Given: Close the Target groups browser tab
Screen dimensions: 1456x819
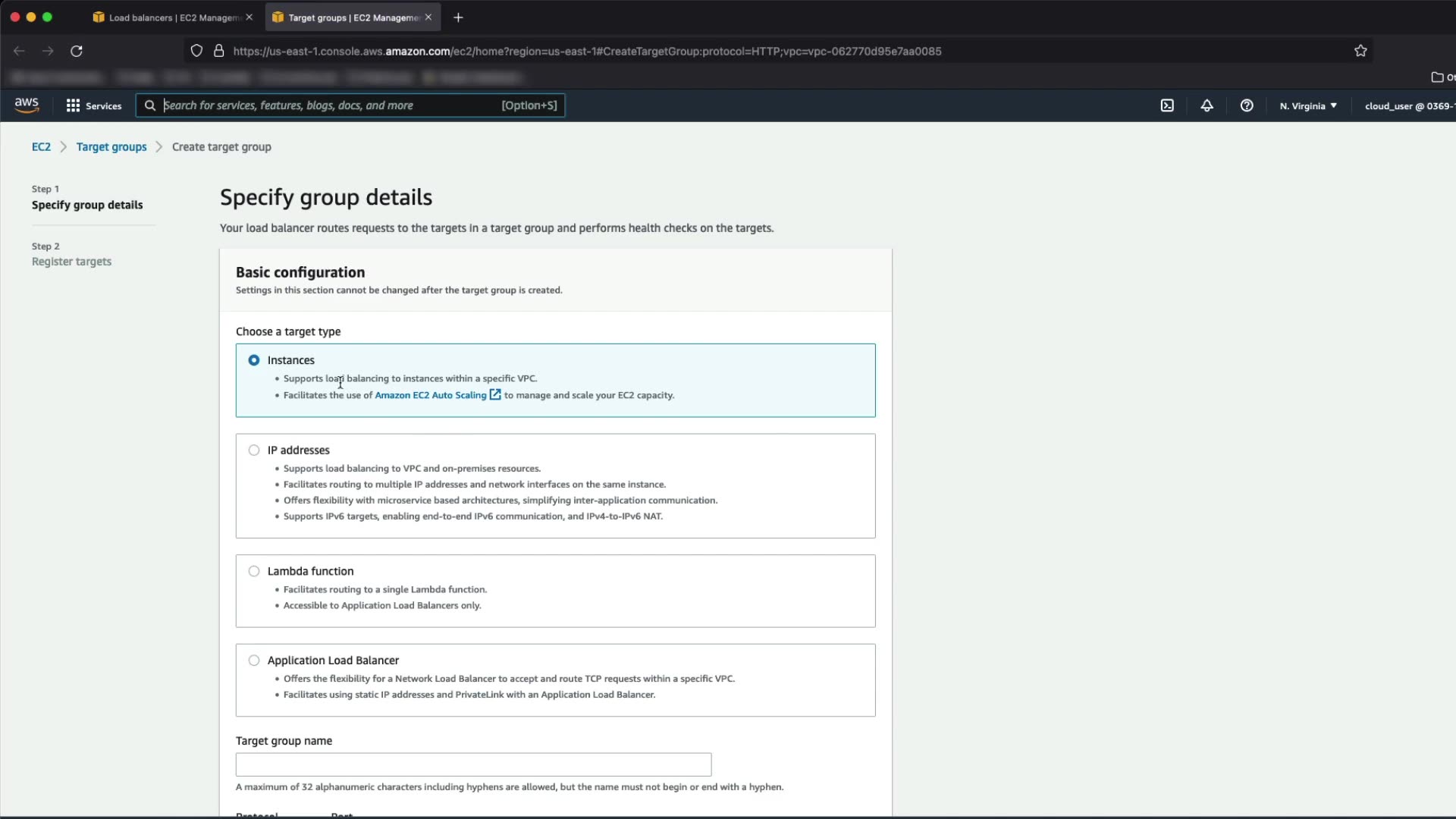Looking at the screenshot, I should [x=428, y=17].
